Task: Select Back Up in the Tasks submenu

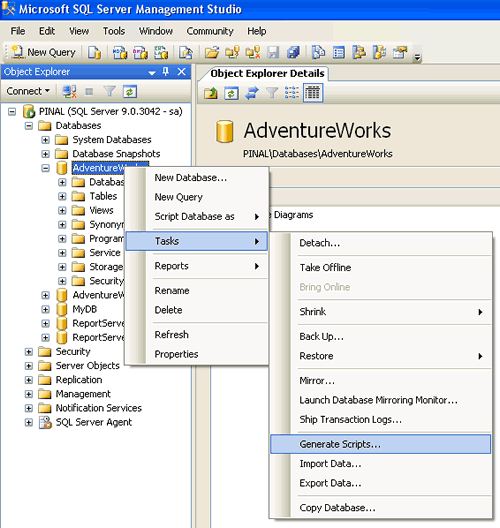Action: pos(322,336)
